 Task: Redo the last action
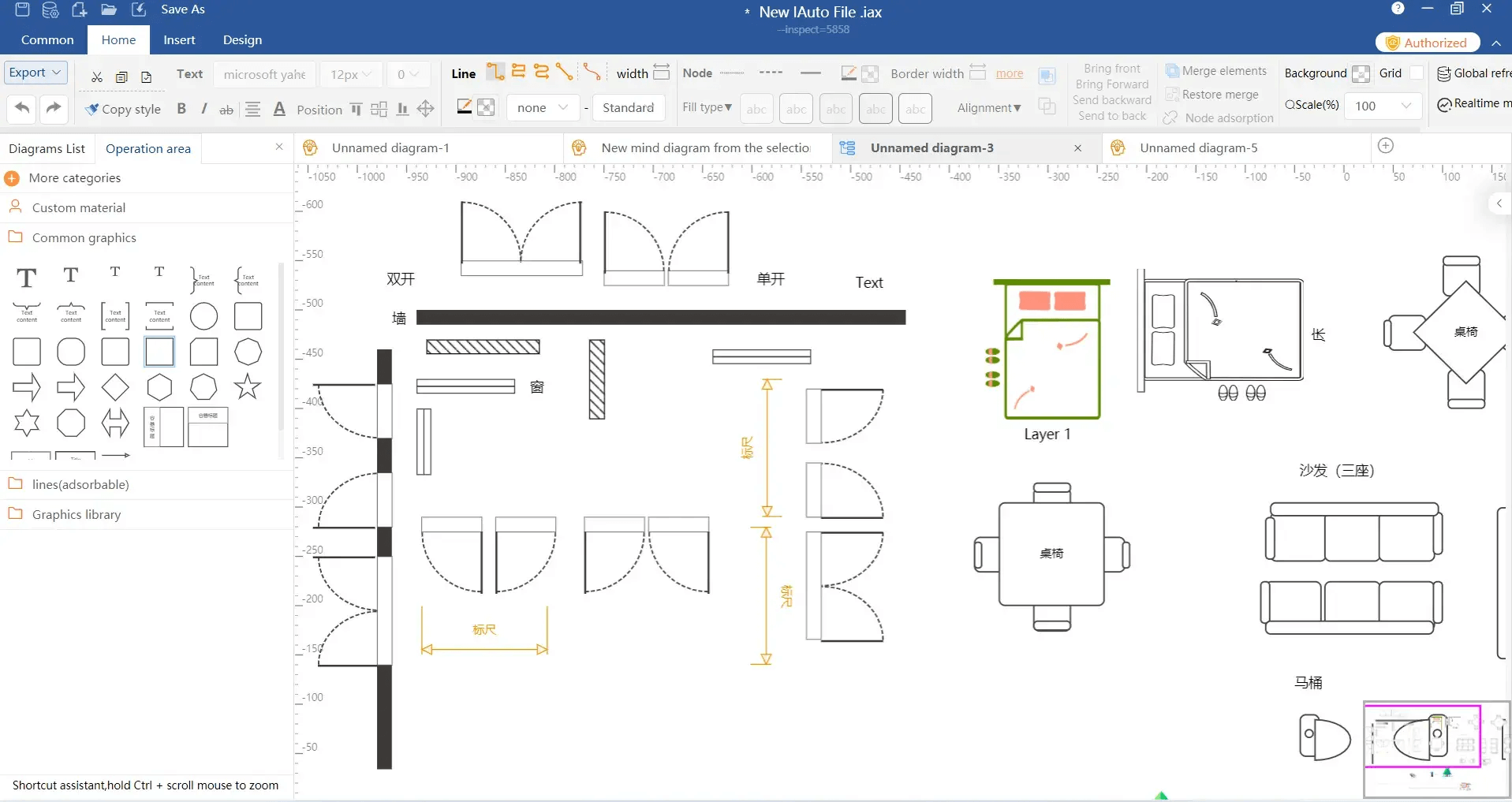pos(54,107)
